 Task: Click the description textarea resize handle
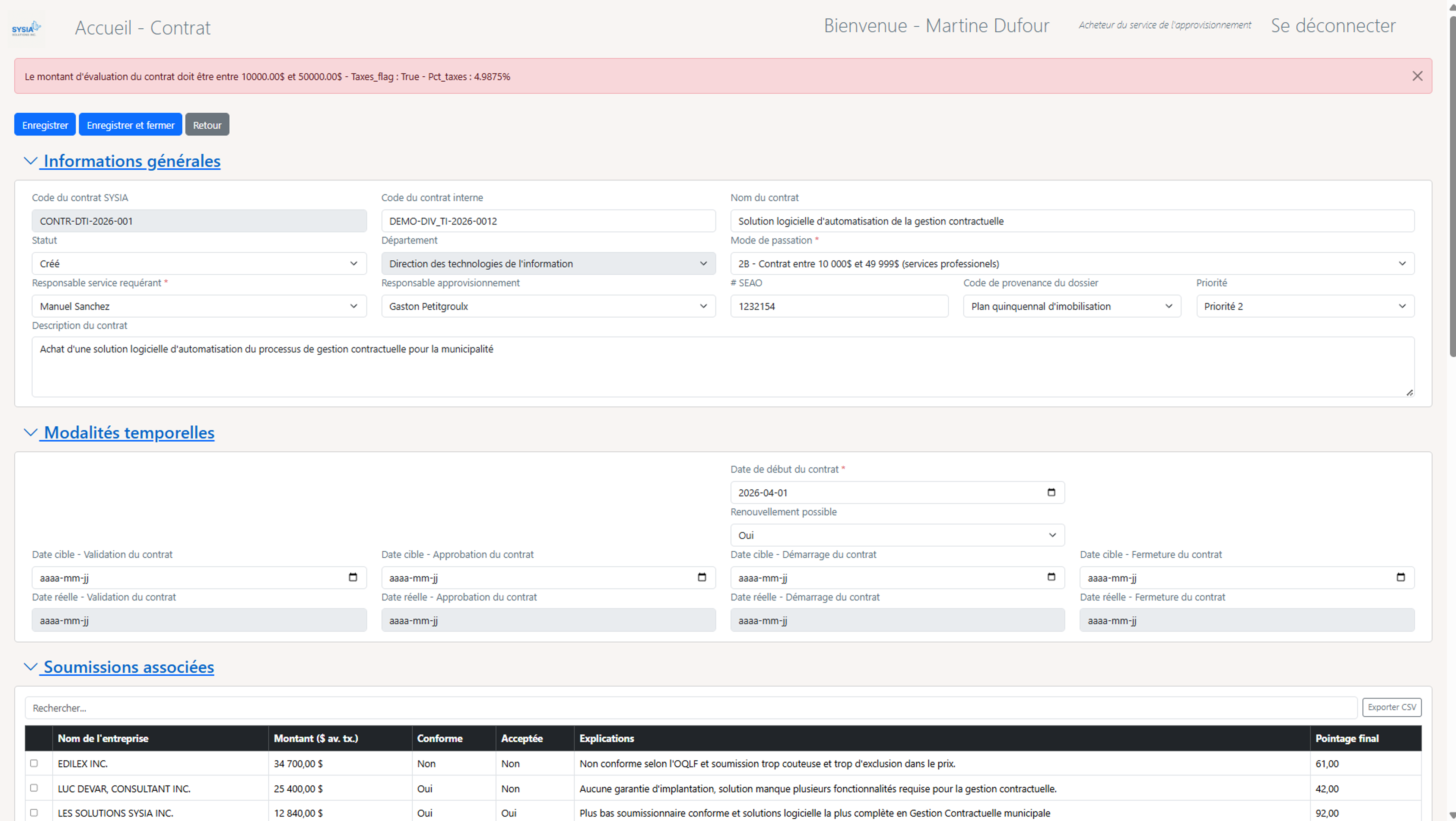point(1410,392)
